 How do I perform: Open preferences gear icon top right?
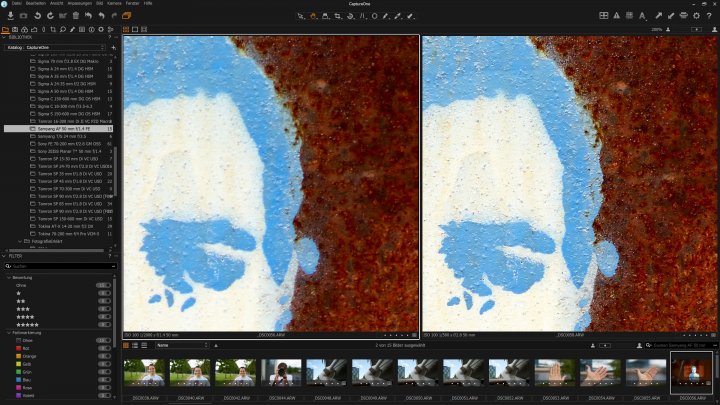coord(697,16)
